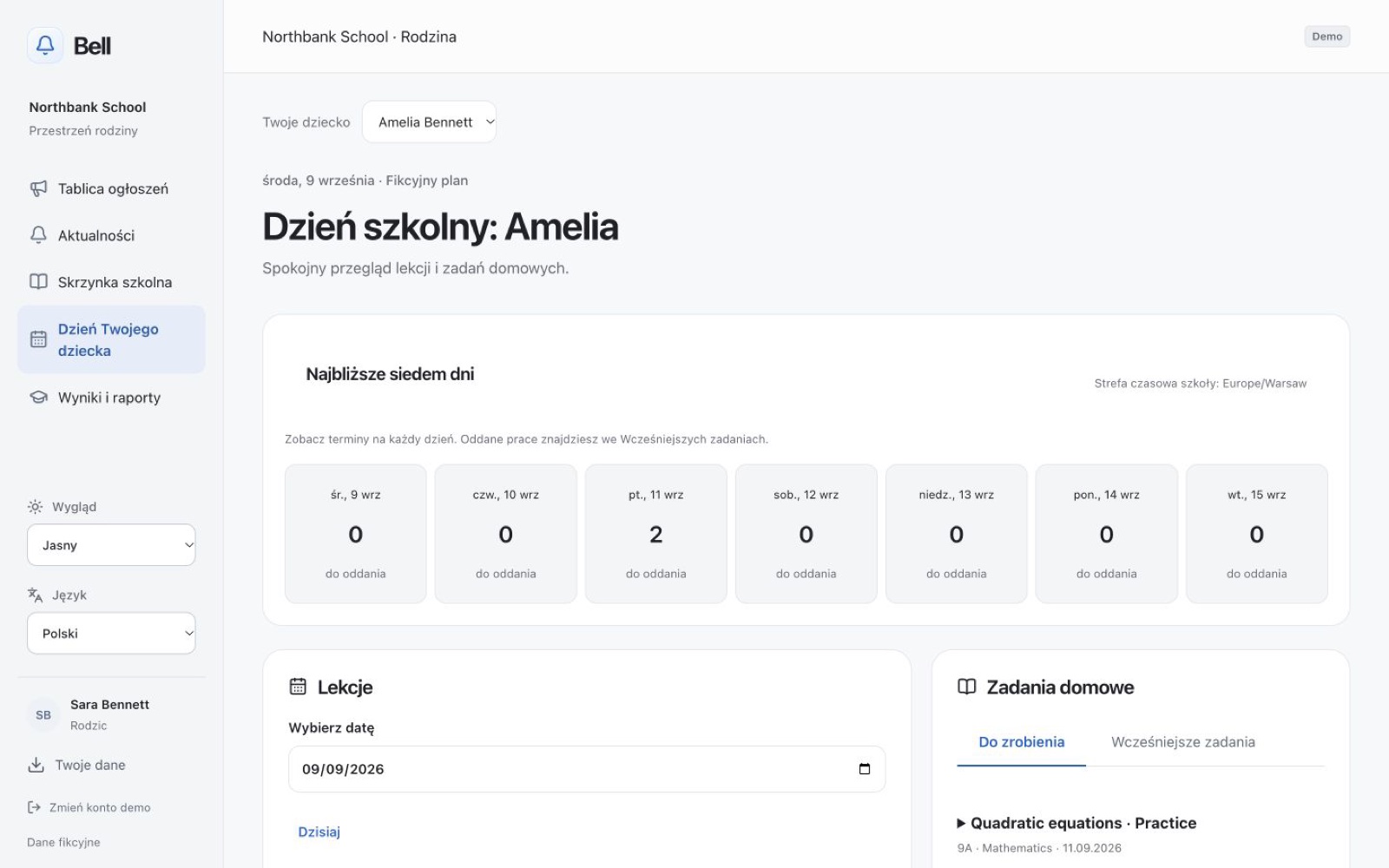Screen dimensions: 1389x868
Task: Click the Wybierz datę field showing 09/09/2026
Action: point(587,769)
